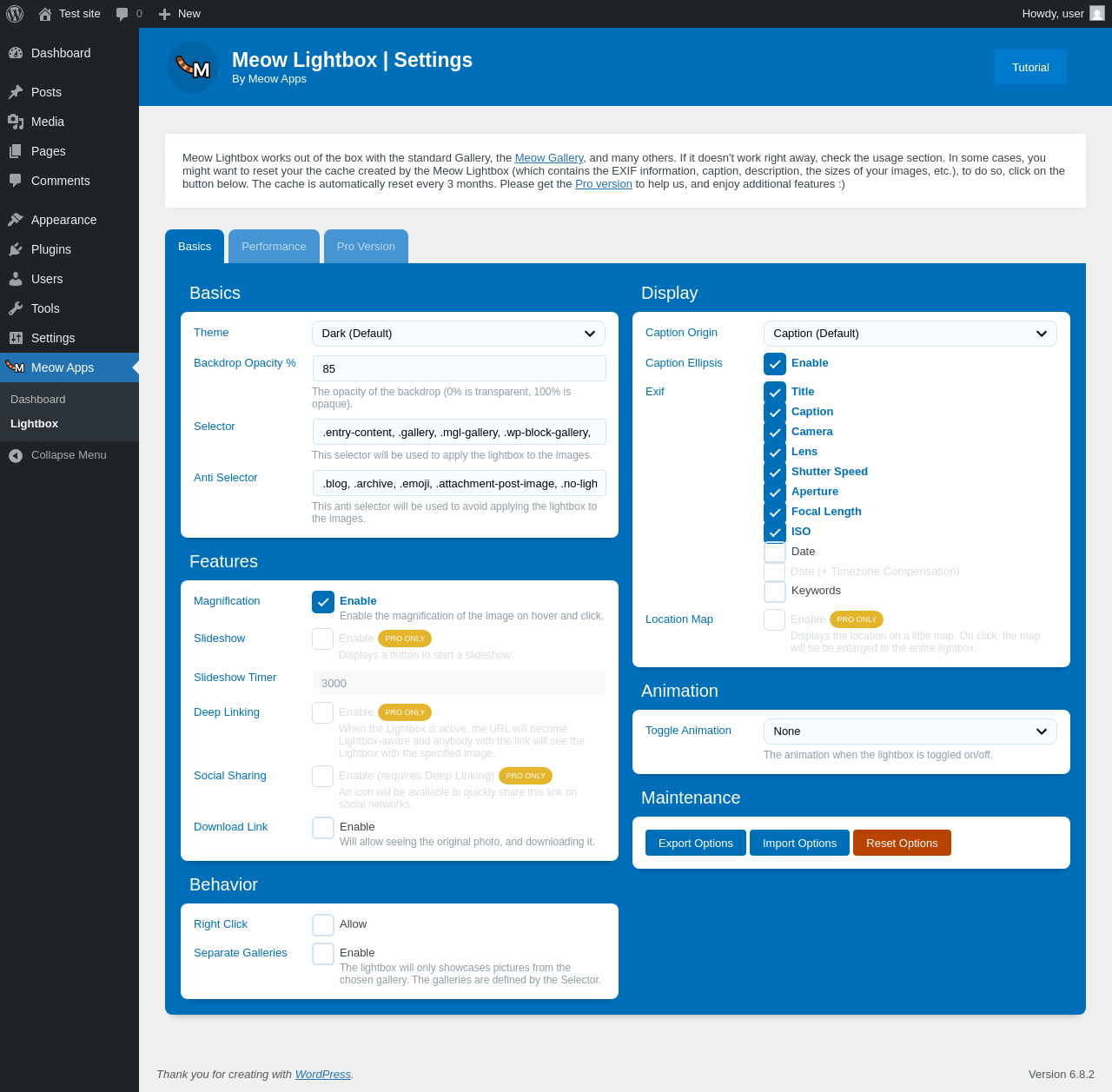Click the comments bubble icon in admin bar

(x=122, y=14)
